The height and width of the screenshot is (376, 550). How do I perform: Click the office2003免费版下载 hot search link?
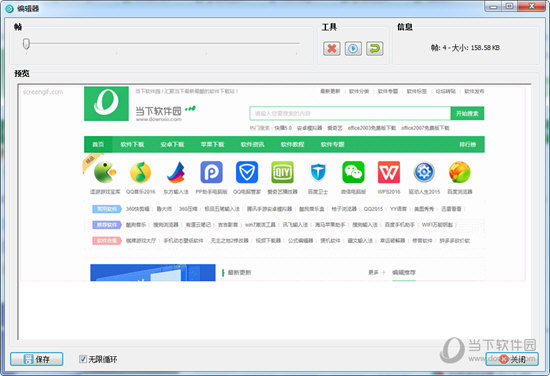[x=372, y=128]
